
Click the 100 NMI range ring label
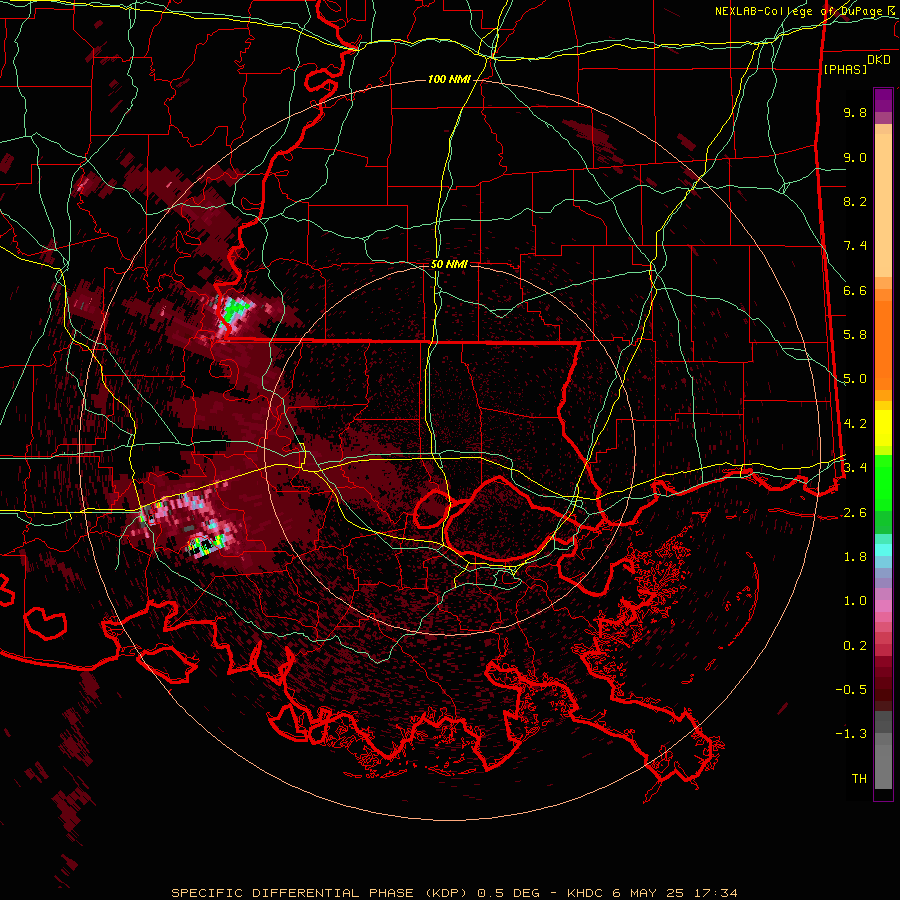click(449, 79)
